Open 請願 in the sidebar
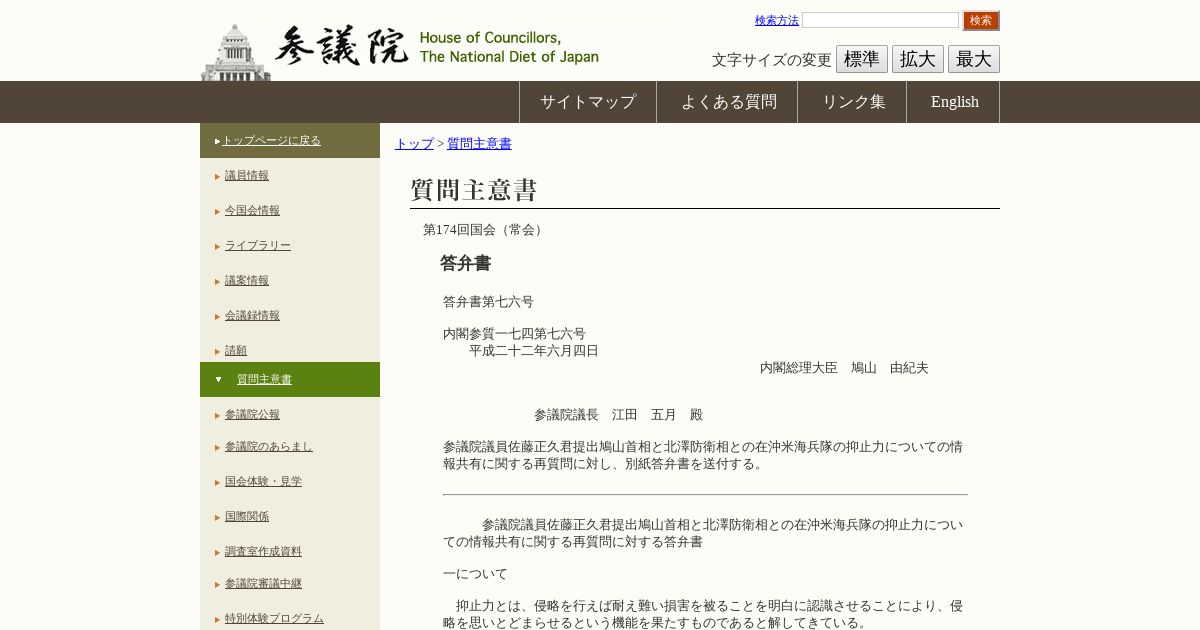 pos(236,350)
